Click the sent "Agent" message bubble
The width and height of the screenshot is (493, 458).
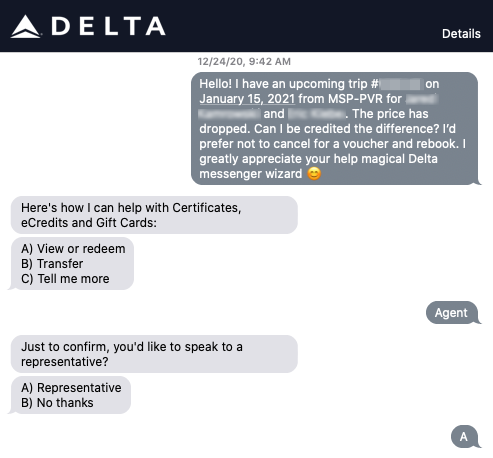coord(452,313)
